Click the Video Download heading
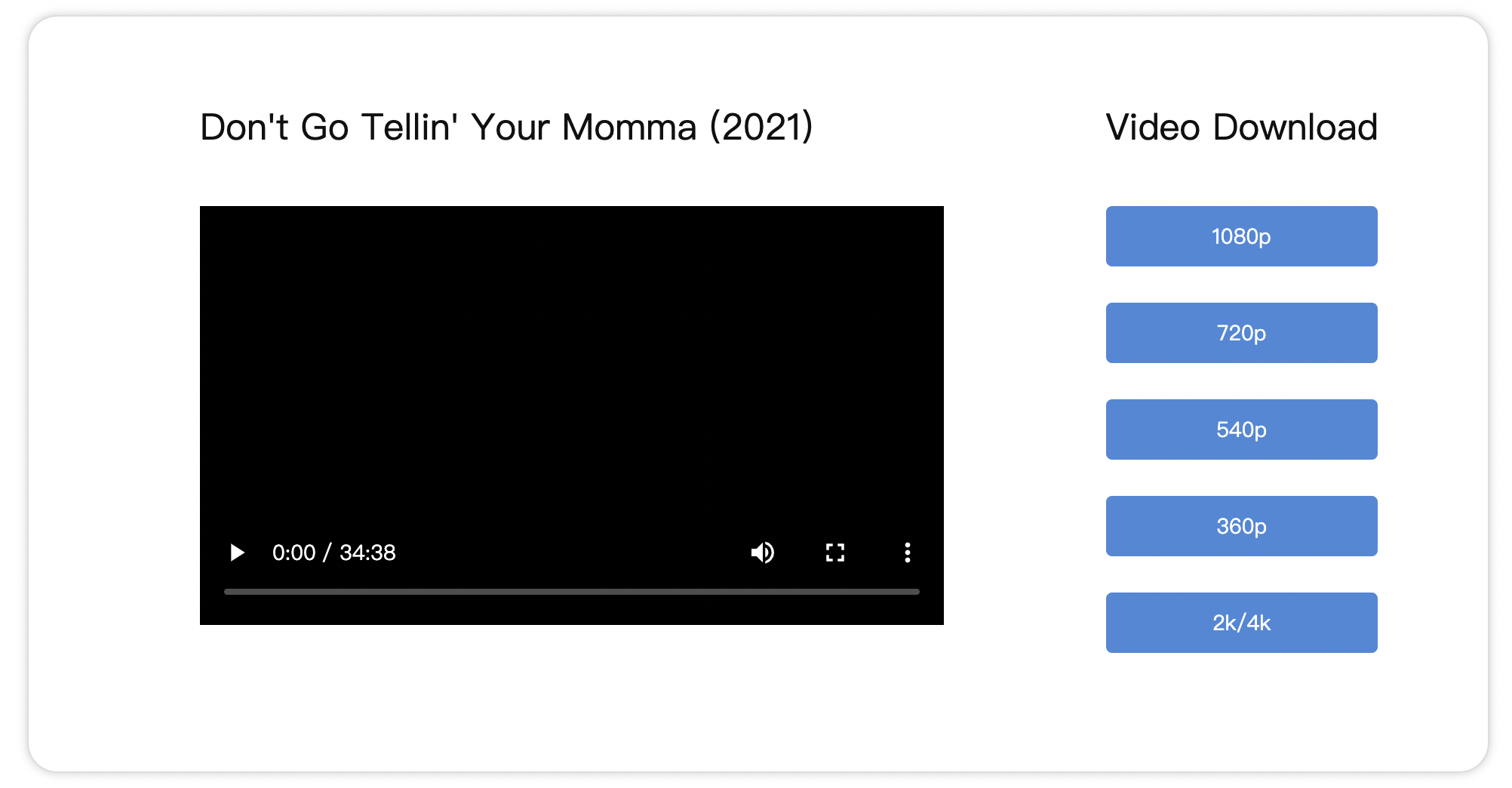Viewport: 1512px width, 788px height. 1242,127
